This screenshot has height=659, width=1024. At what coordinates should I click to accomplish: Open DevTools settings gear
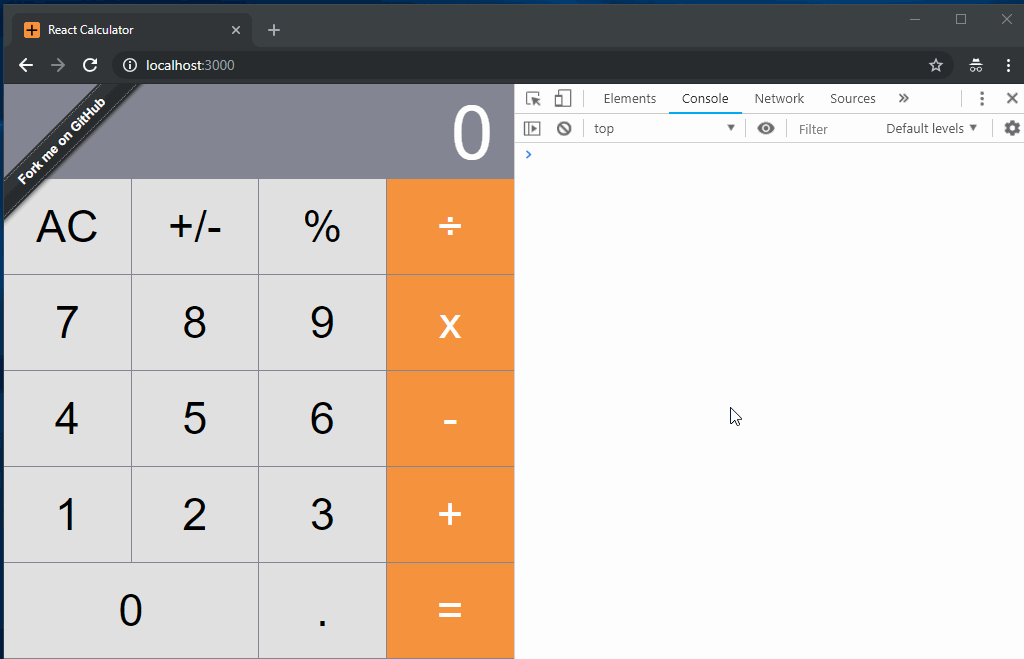[x=1011, y=128]
